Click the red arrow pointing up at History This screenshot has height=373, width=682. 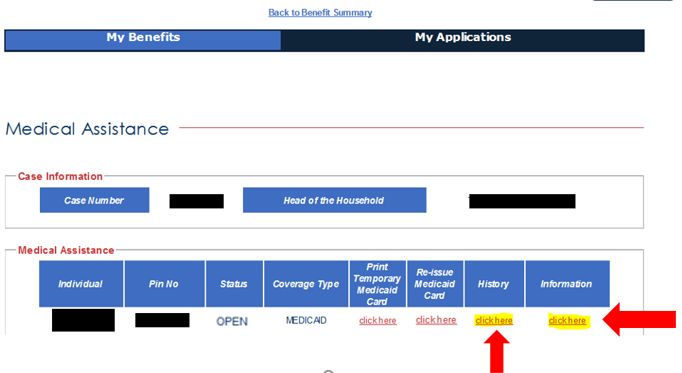point(497,352)
